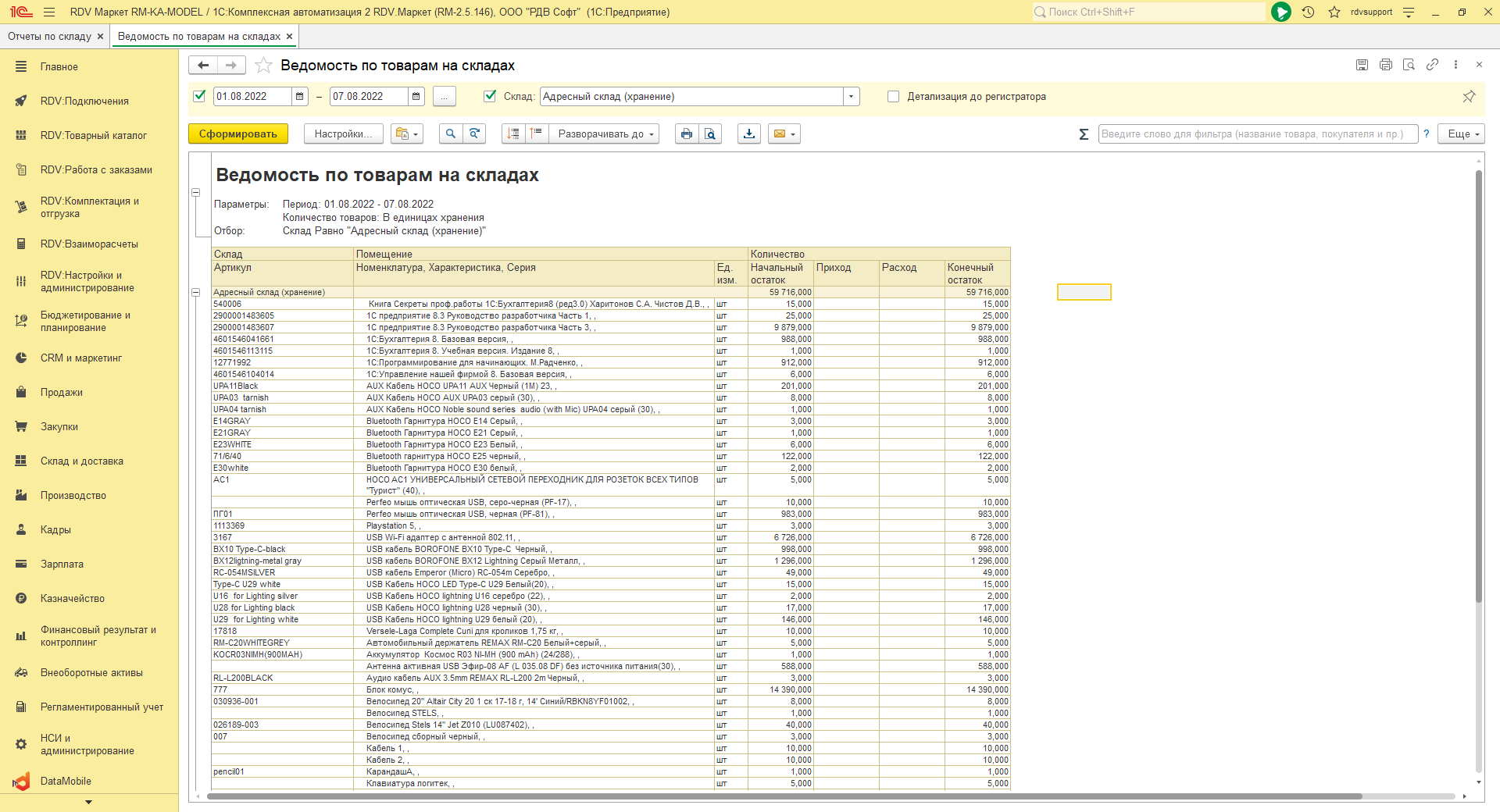Click the filter word input field
This screenshot has width=1500, height=812.
(1256, 134)
